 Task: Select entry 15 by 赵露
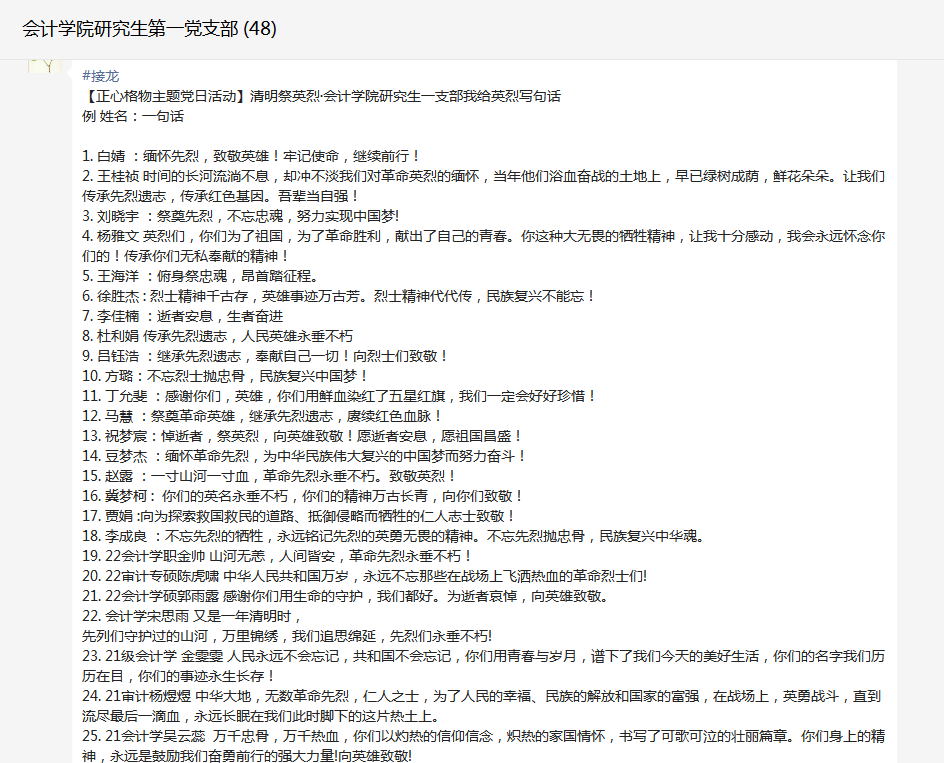(x=269, y=476)
